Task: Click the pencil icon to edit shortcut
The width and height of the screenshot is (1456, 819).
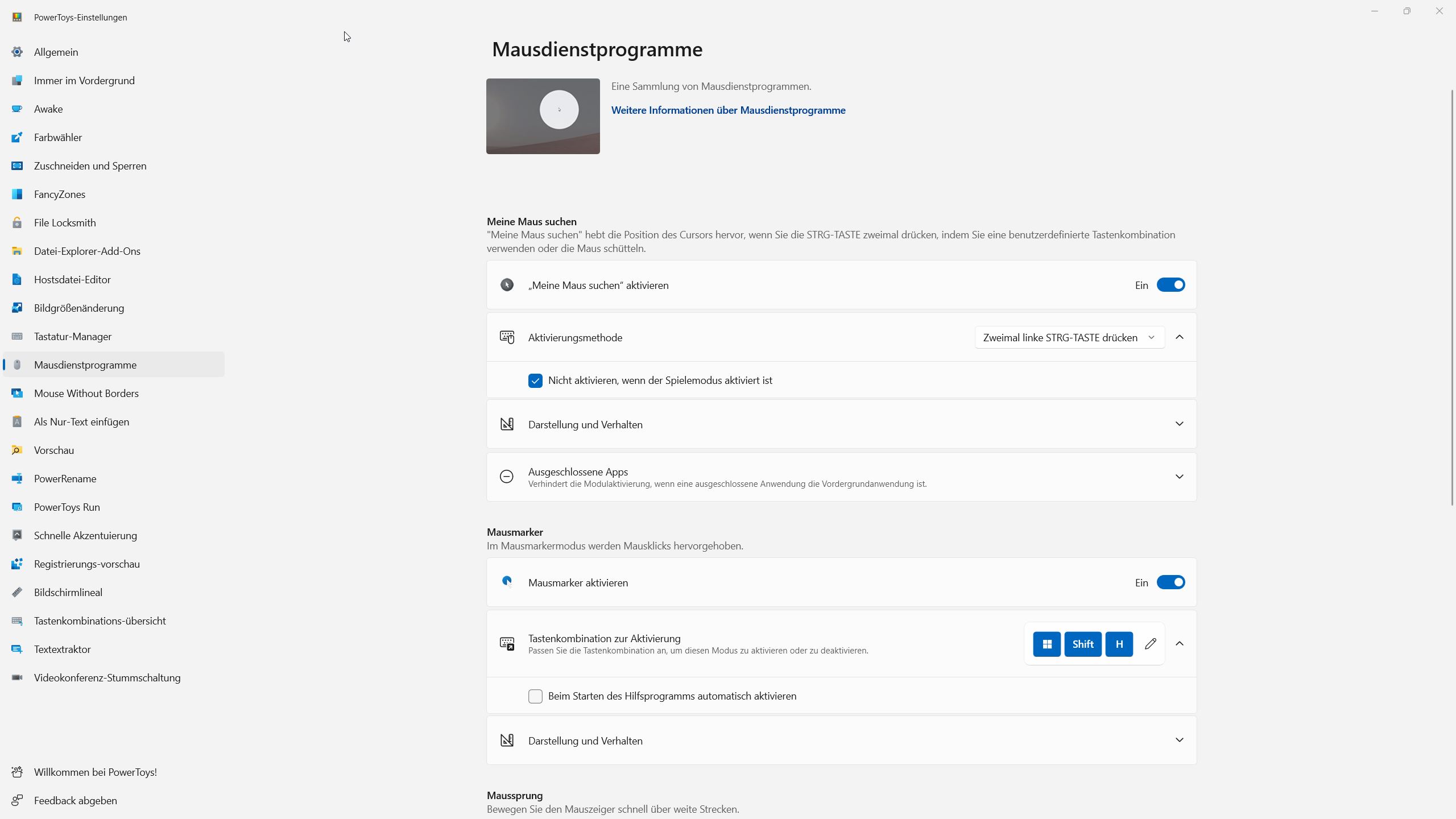Action: (x=1150, y=644)
